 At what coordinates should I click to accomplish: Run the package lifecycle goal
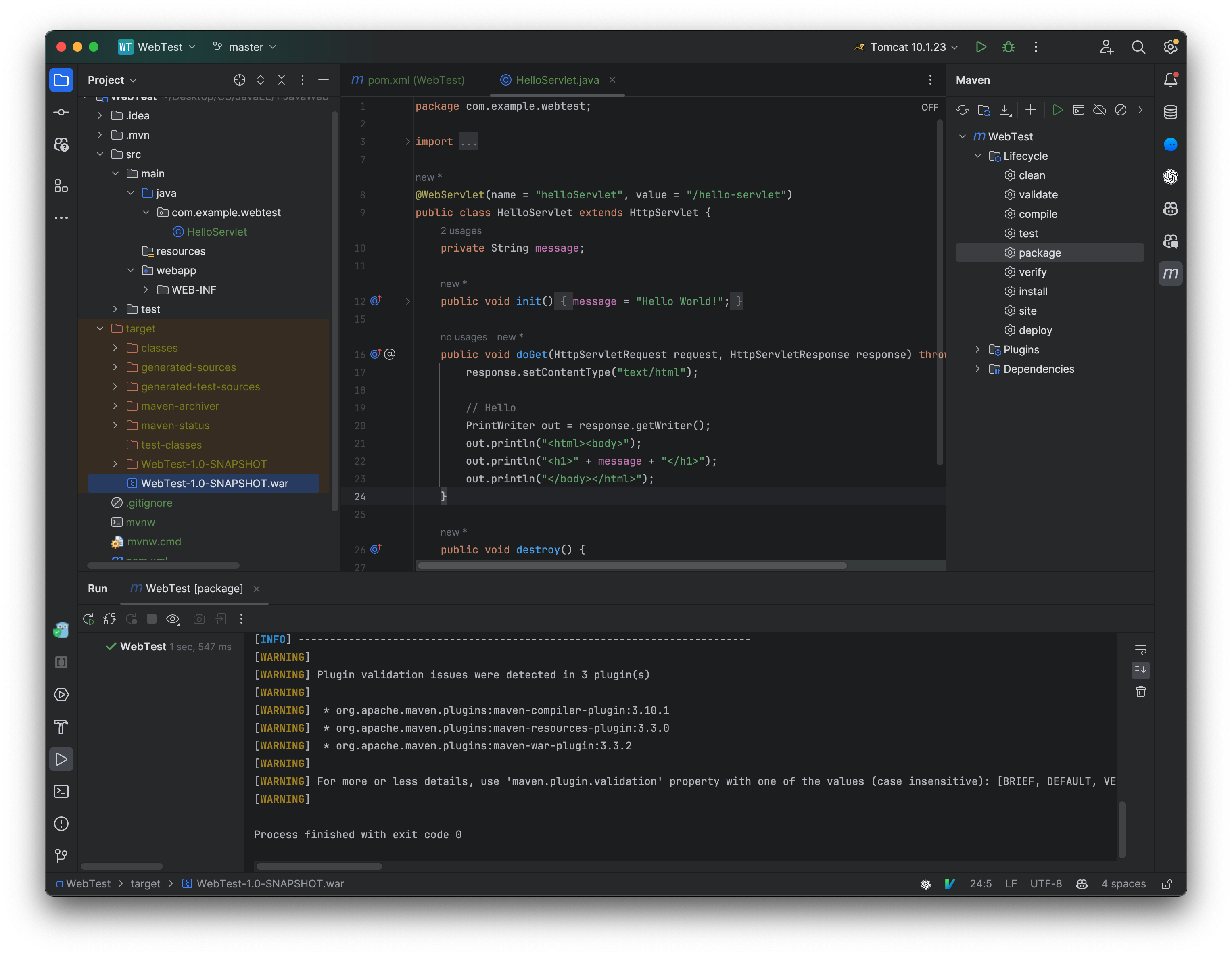tap(1040, 253)
